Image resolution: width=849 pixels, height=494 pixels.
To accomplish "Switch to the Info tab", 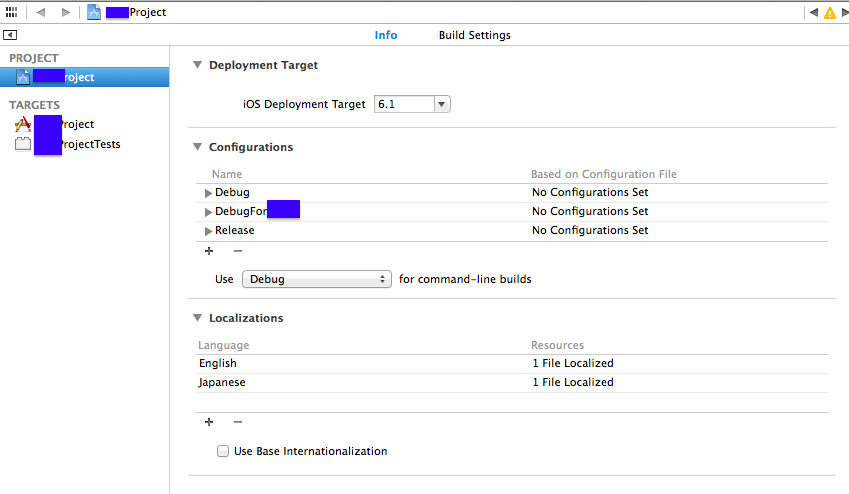I will (x=386, y=35).
